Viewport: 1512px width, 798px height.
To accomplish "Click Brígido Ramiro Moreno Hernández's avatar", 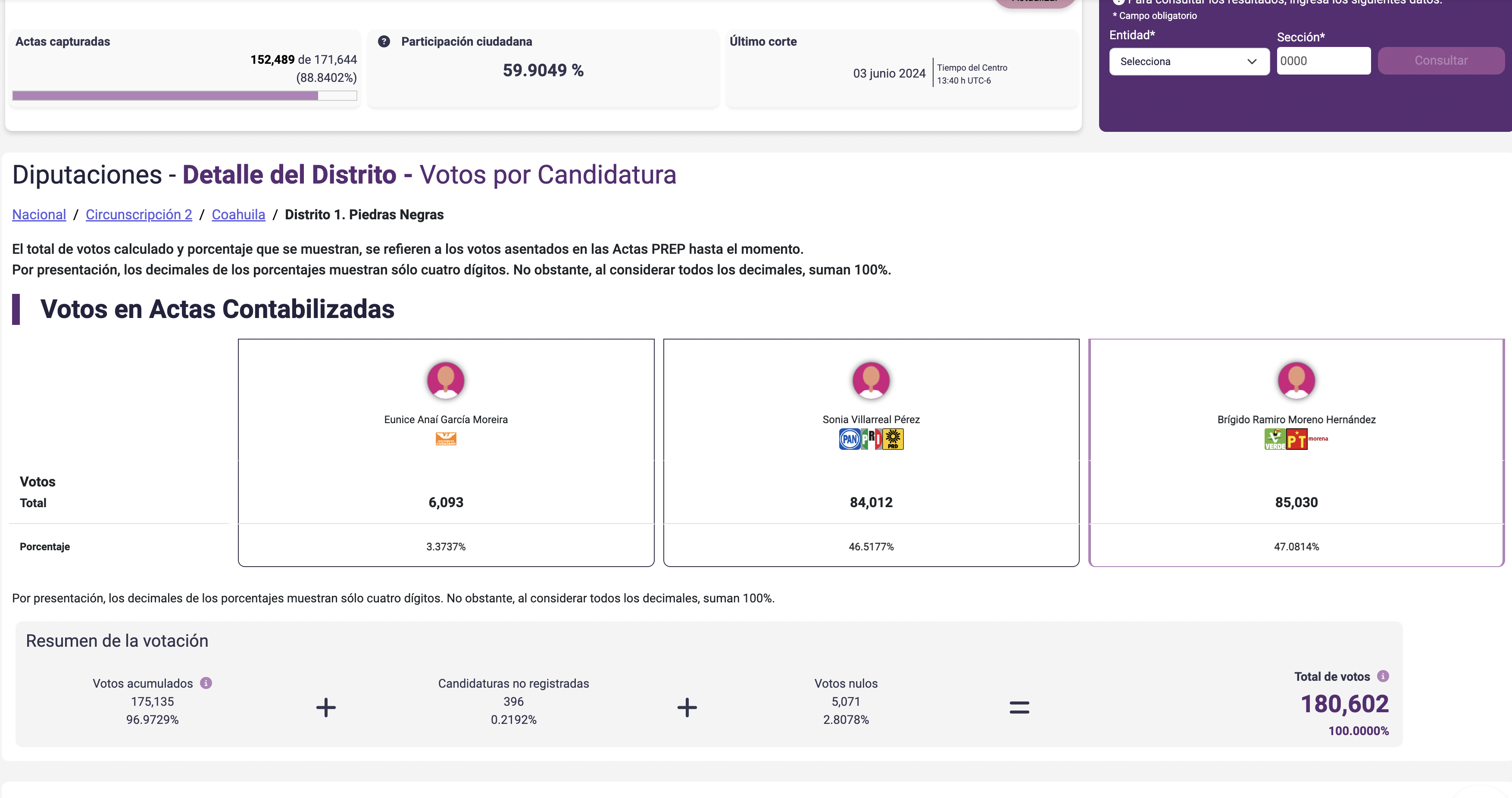I will [x=1296, y=380].
